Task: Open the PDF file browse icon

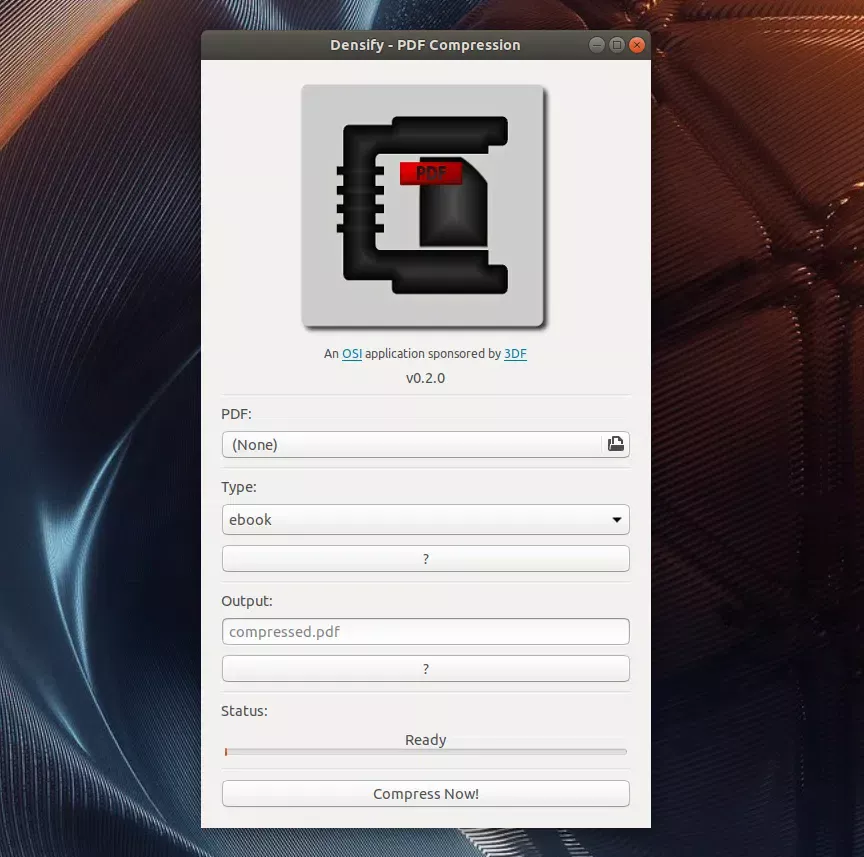Action: tap(615, 444)
